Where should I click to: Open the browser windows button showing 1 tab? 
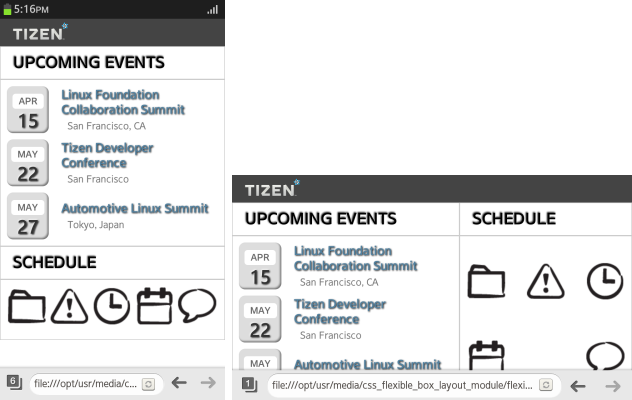pyautogui.click(x=250, y=384)
